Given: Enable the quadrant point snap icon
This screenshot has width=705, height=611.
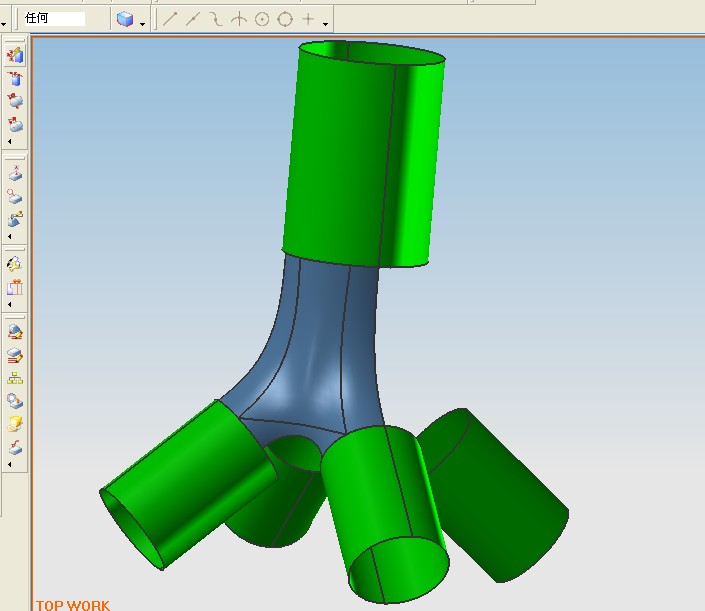Looking at the screenshot, I should [285, 19].
